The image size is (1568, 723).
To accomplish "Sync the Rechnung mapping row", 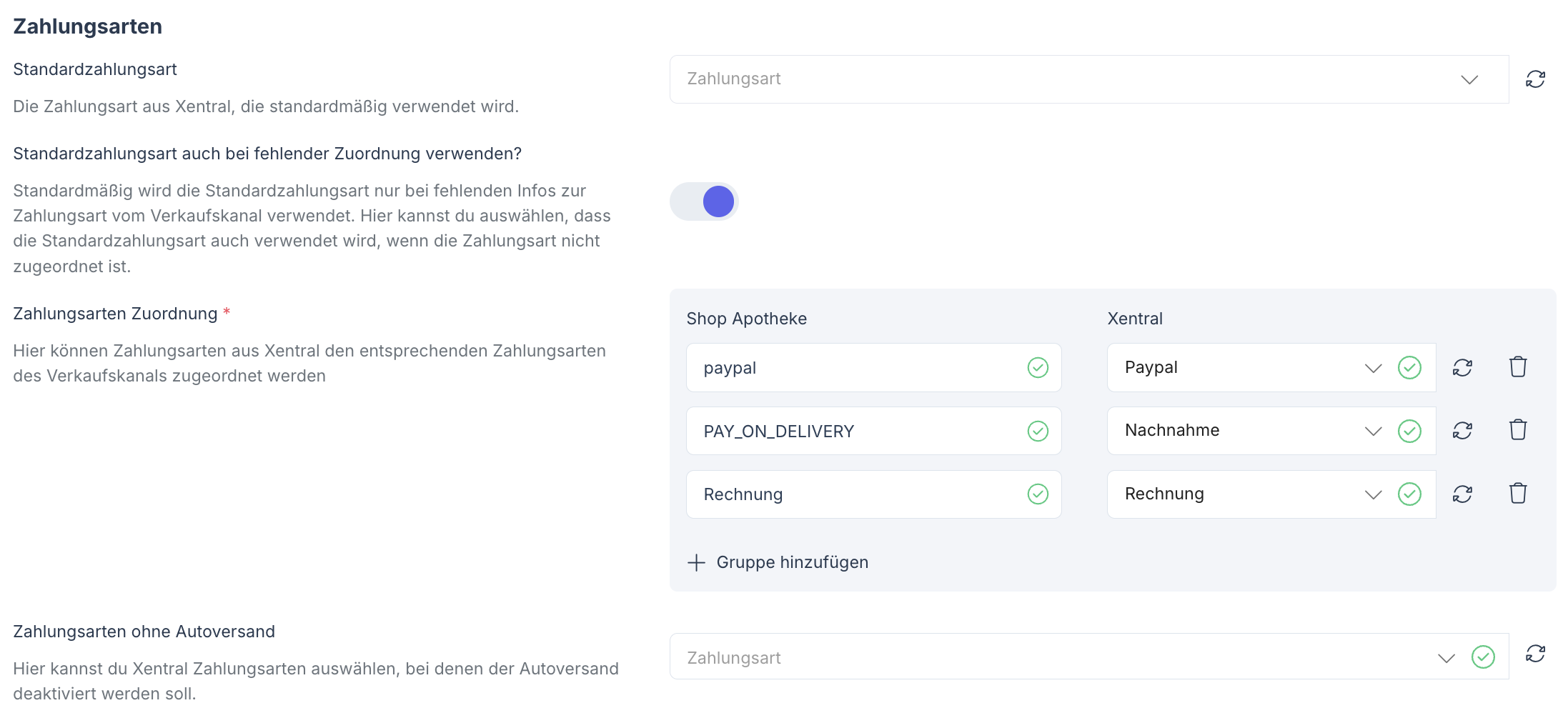I will (1462, 494).
